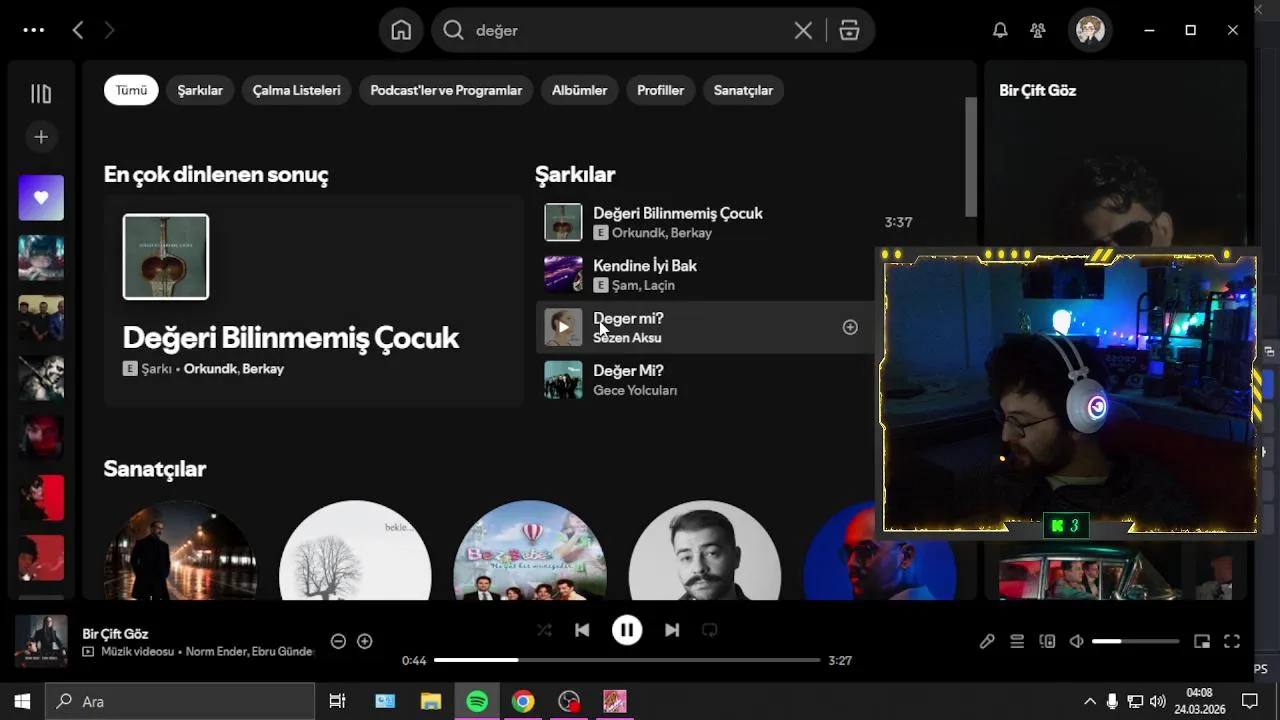Go forward with the right arrow

tap(109, 30)
